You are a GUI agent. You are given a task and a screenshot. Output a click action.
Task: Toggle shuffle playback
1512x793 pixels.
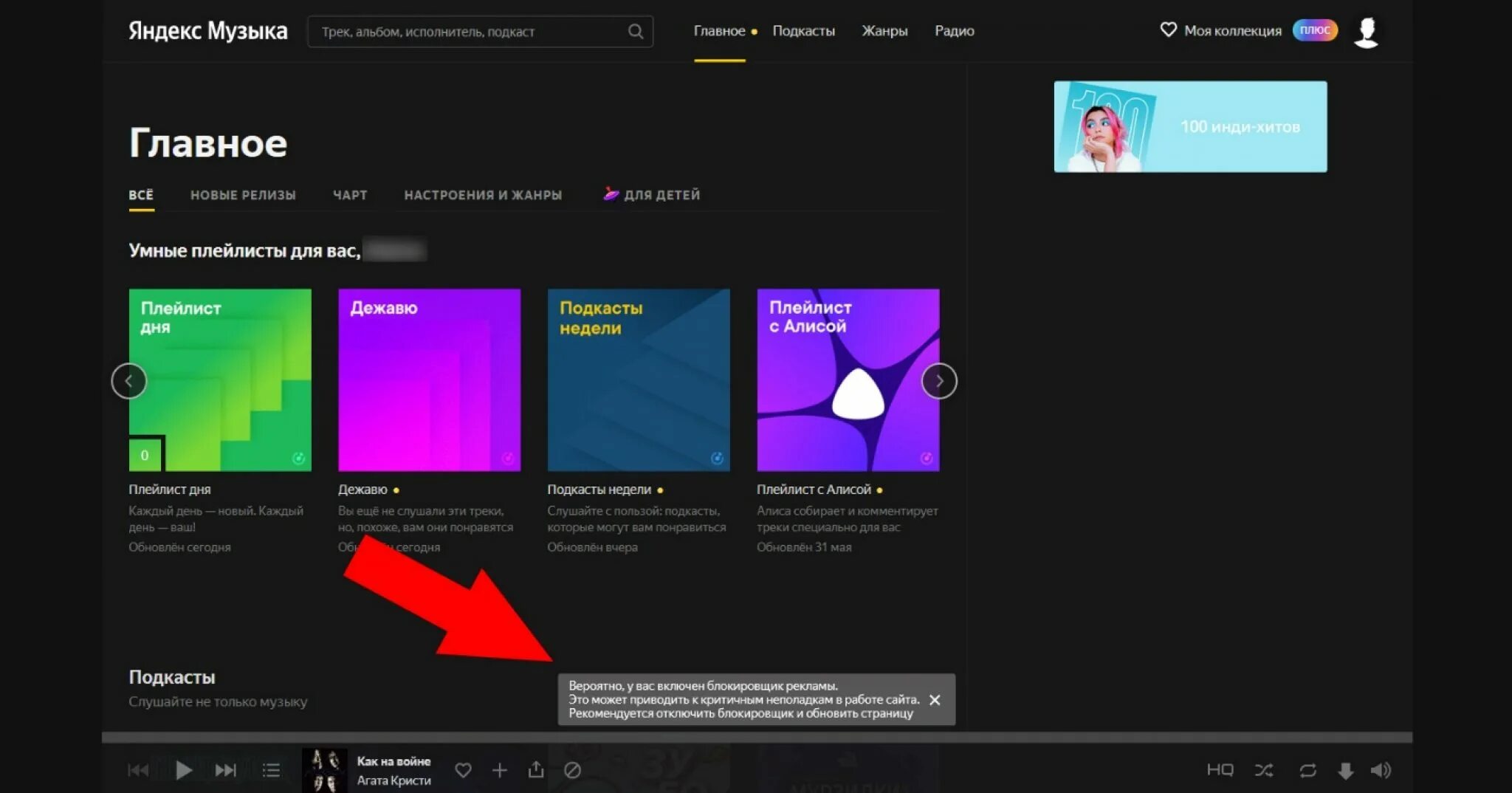[1264, 770]
